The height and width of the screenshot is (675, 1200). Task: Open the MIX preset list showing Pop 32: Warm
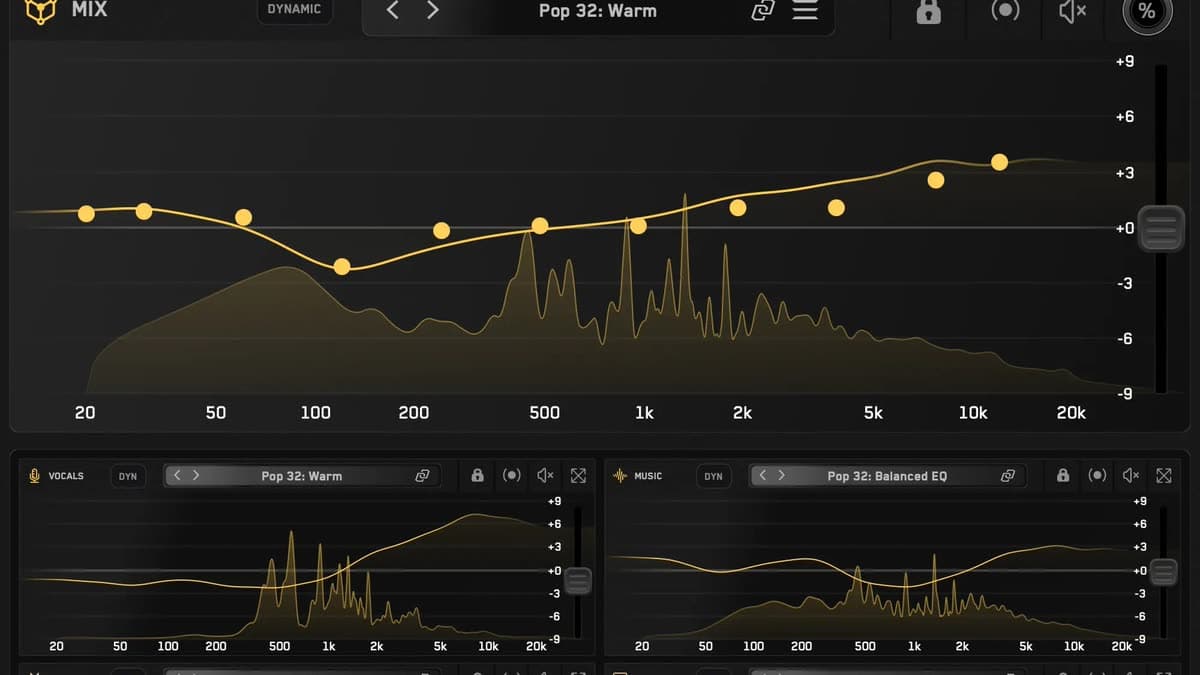click(x=598, y=12)
